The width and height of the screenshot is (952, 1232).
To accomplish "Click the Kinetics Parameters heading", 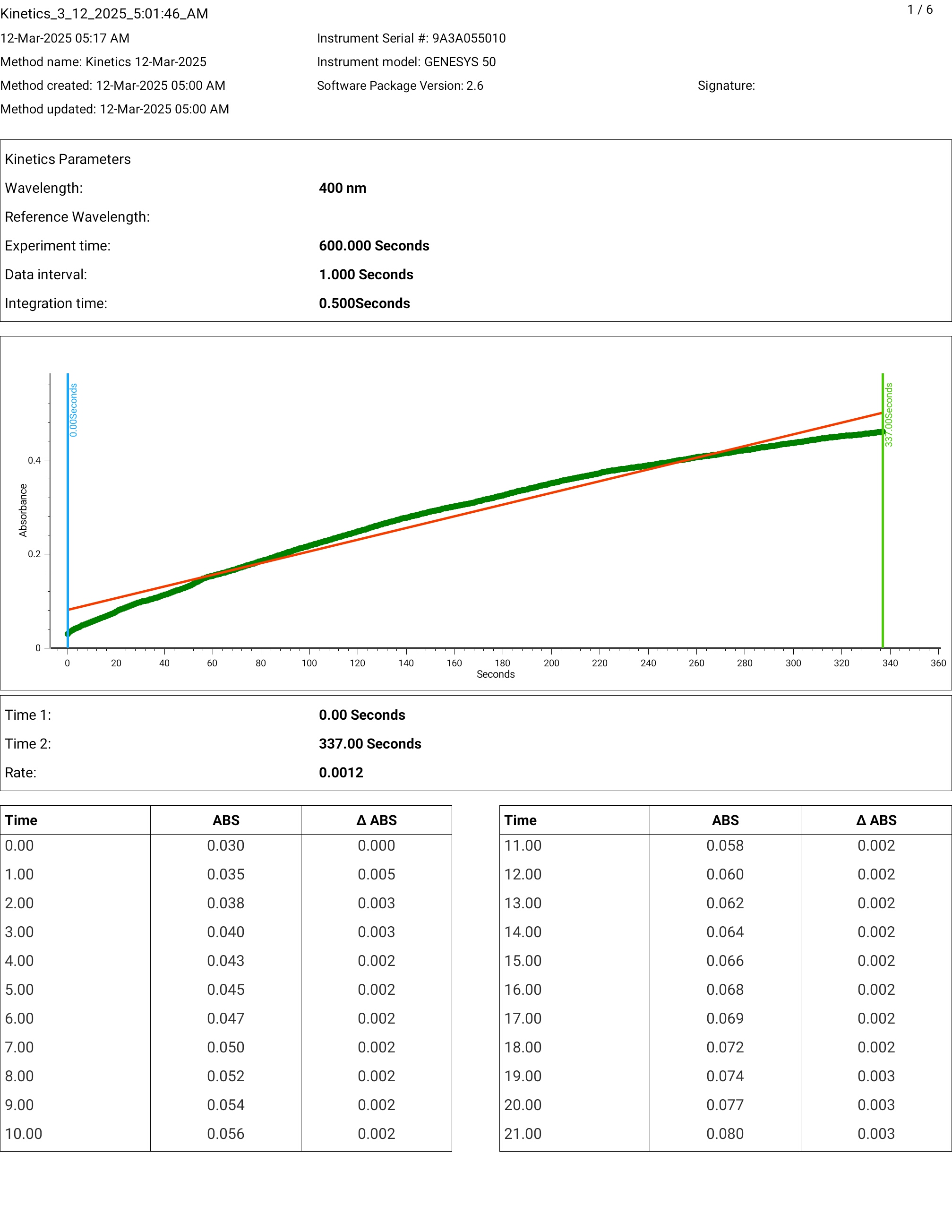I will pos(68,159).
